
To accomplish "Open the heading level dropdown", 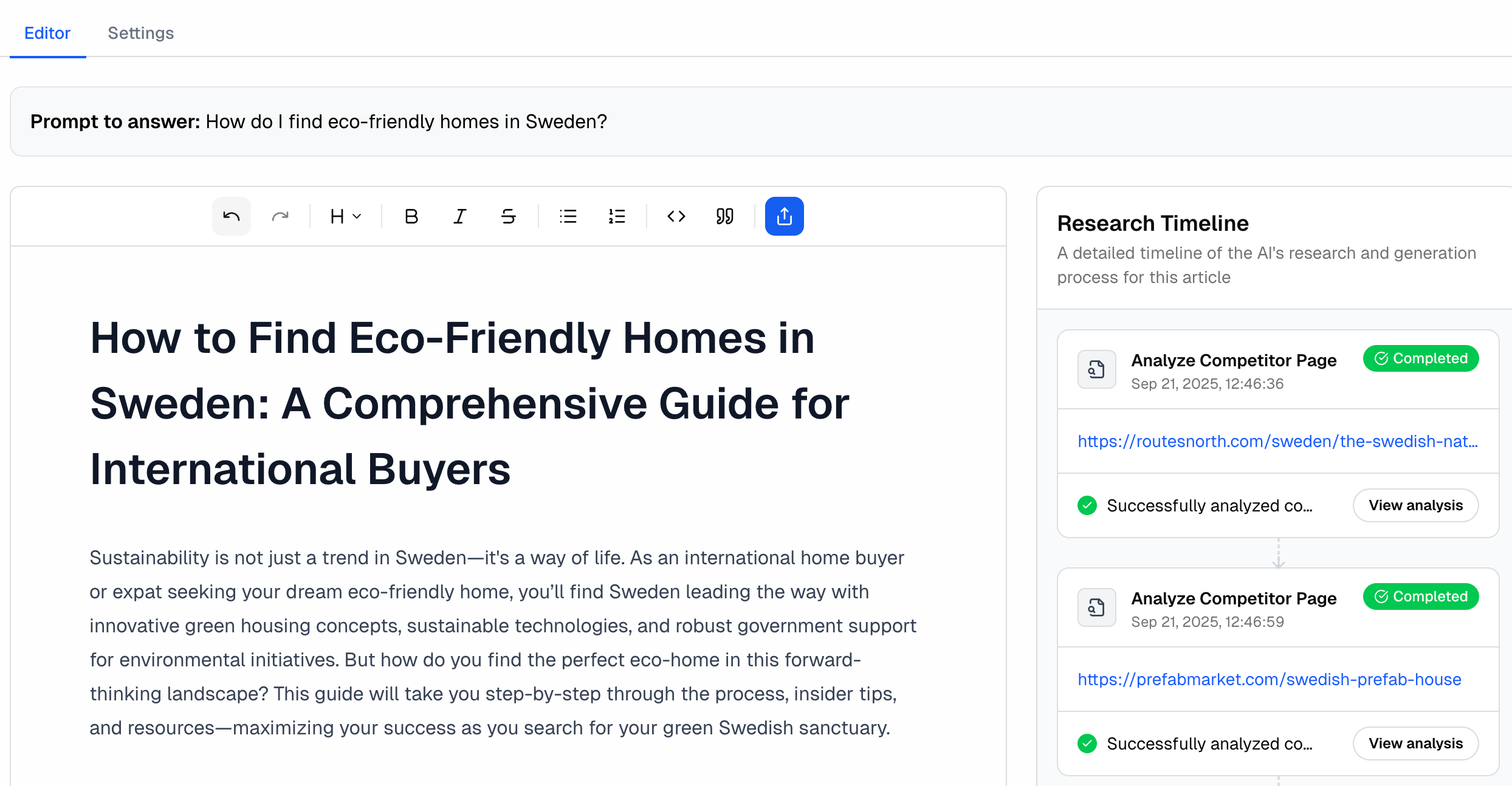I will coord(345,216).
